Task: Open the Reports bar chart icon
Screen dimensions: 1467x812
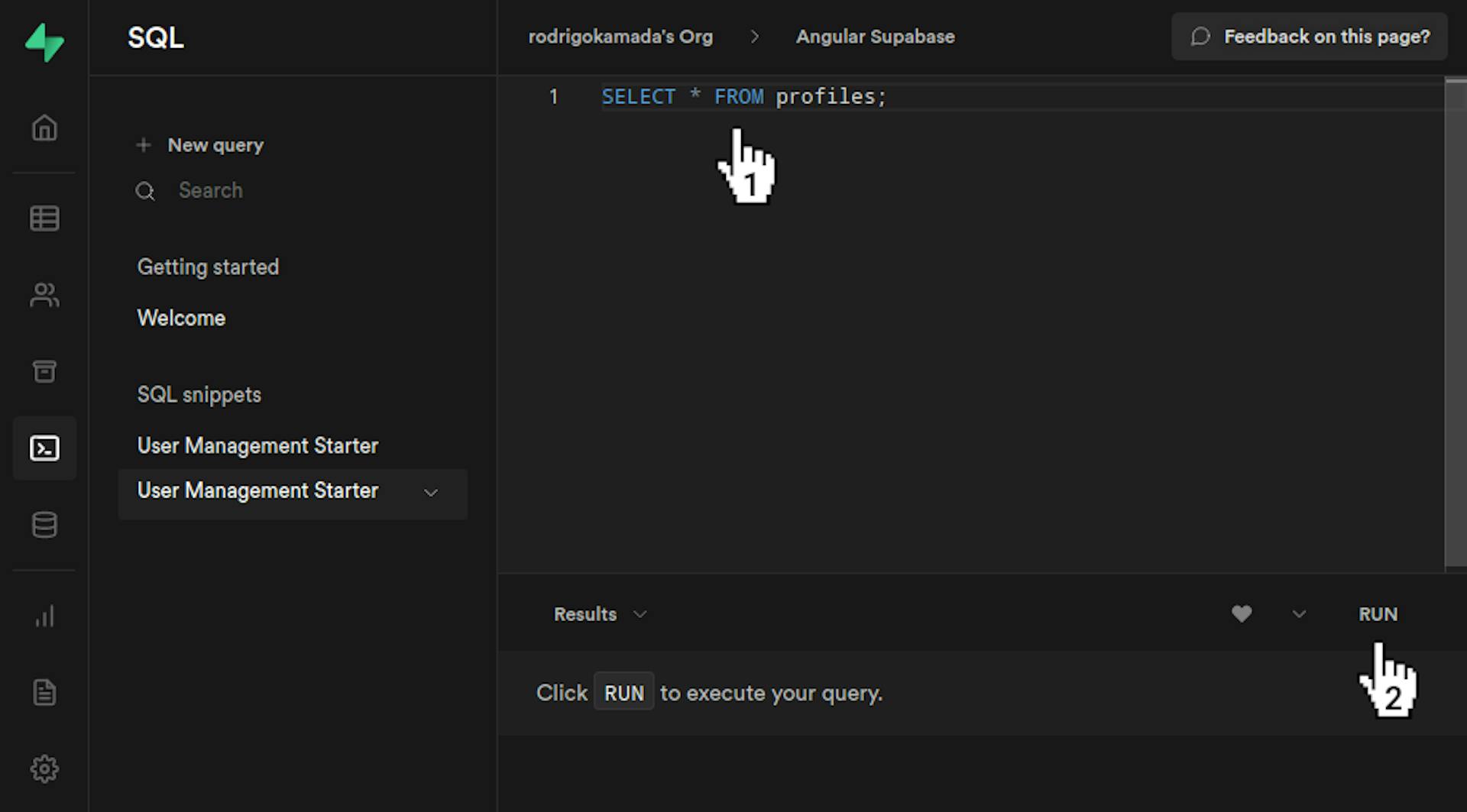Action: click(44, 616)
